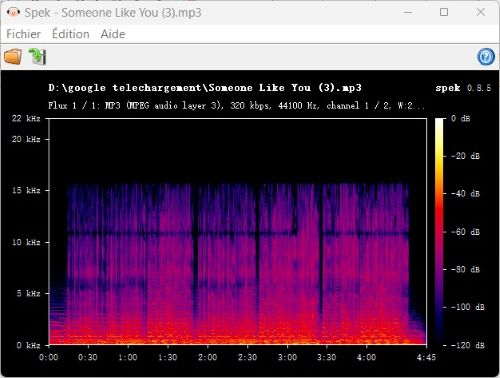Click the -40 dB scale label
The height and width of the screenshot is (378, 500).
coord(465,194)
